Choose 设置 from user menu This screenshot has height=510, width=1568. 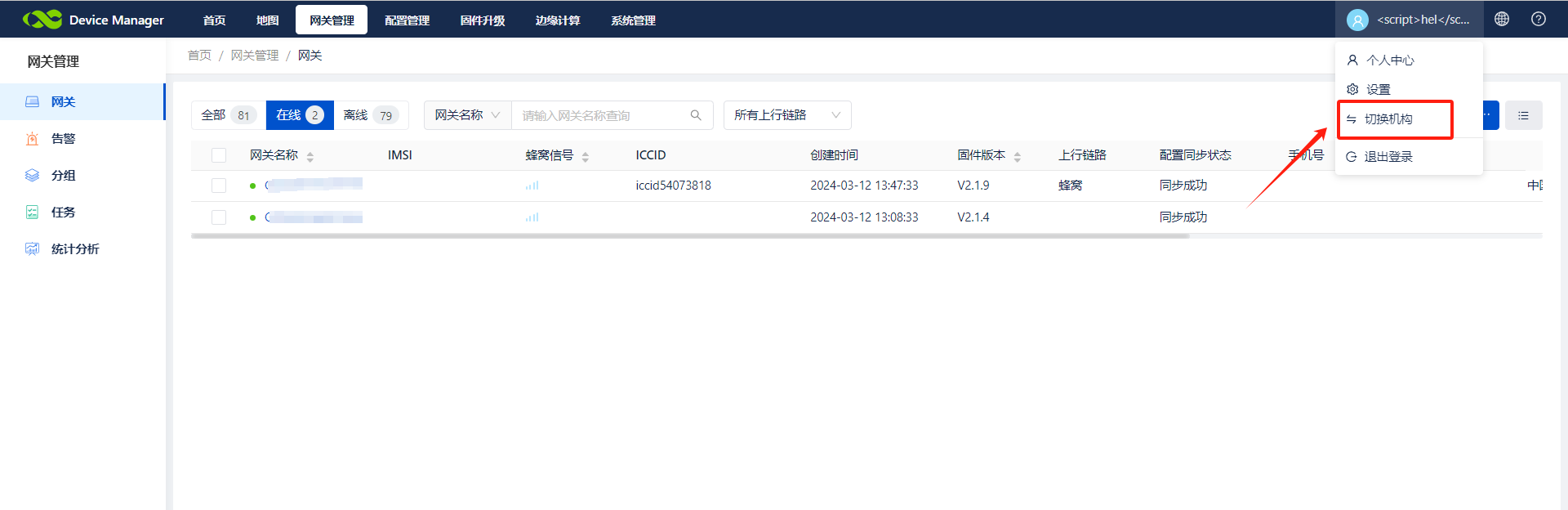(1409, 89)
